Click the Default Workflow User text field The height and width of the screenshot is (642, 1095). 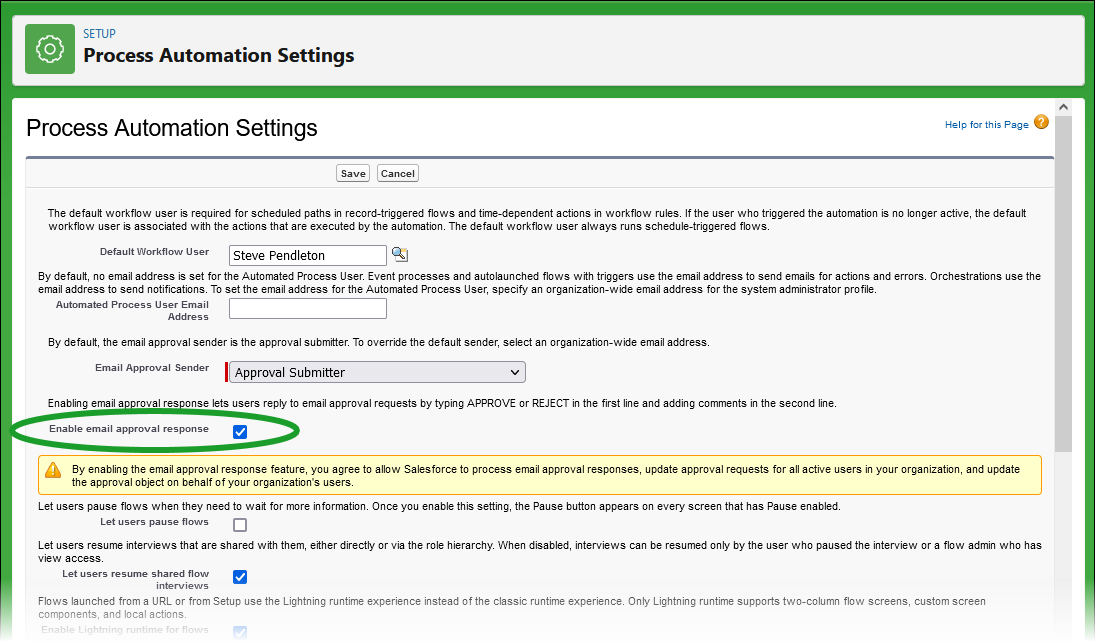tap(307, 256)
